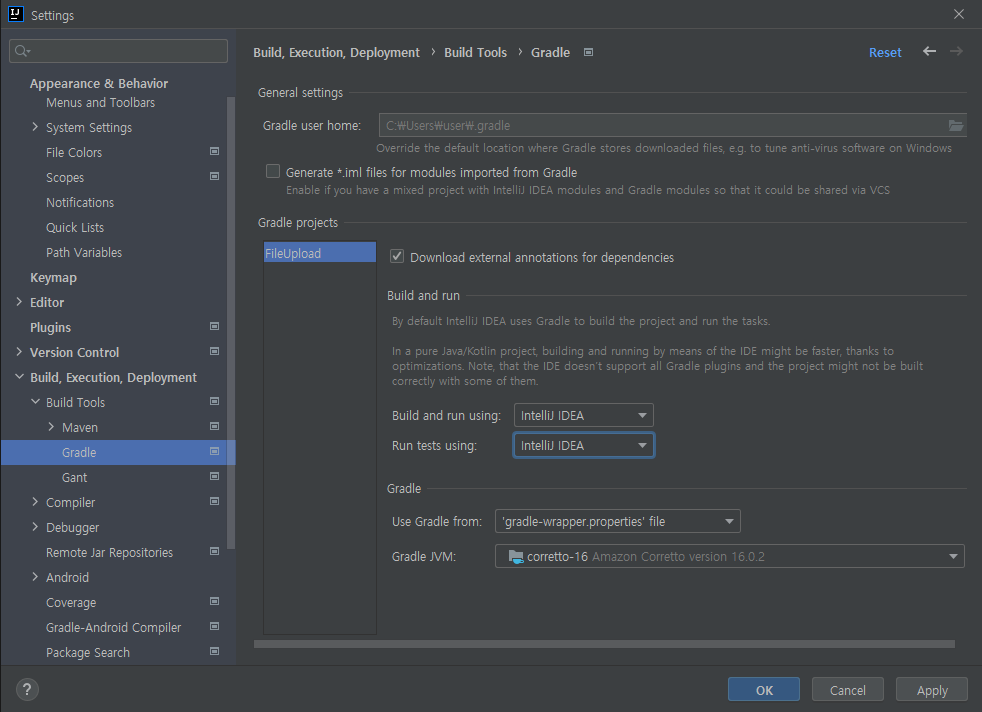Select Menus and Toolbars settings page

tap(100, 103)
